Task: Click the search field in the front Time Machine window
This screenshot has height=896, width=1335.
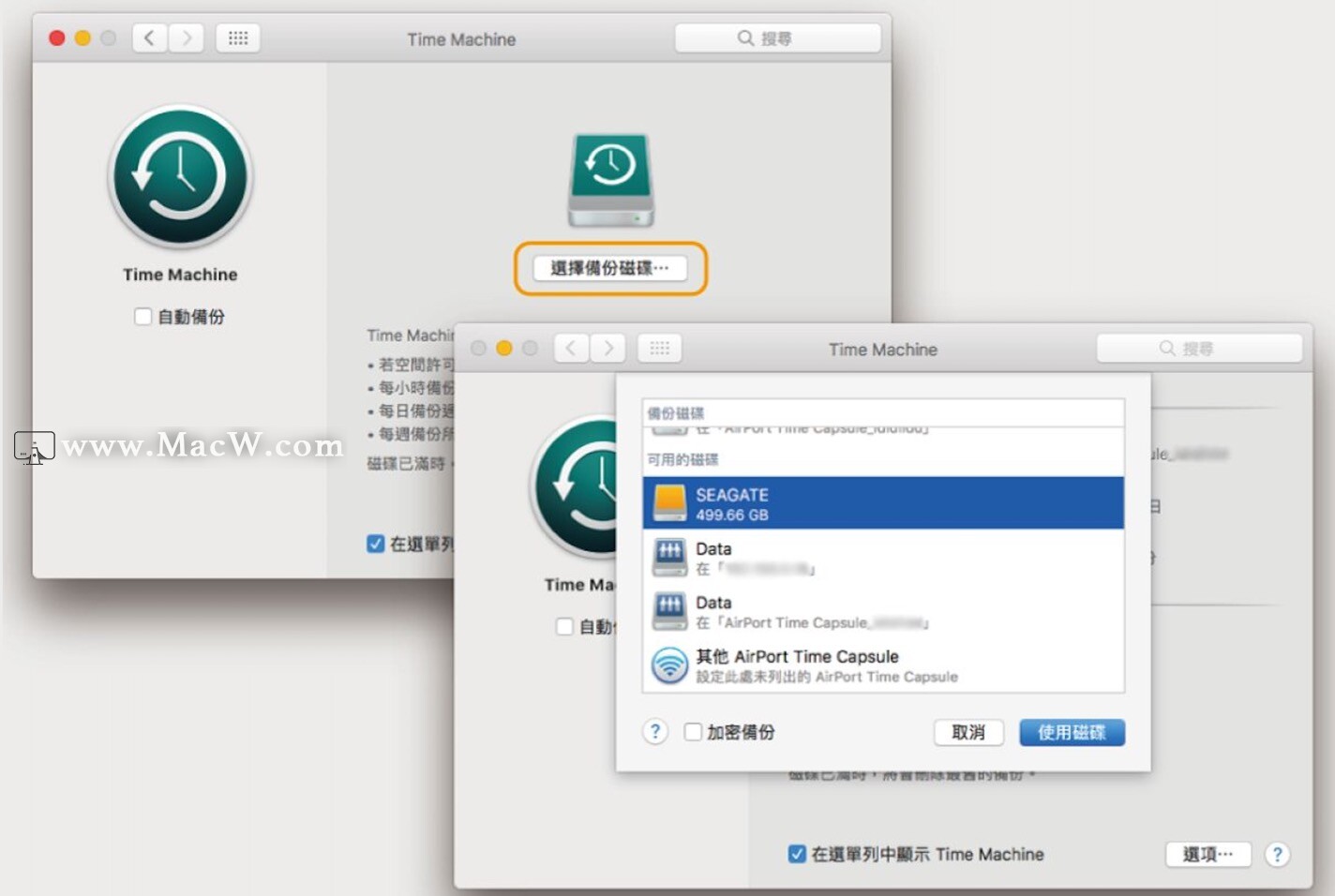Action: (x=1199, y=349)
